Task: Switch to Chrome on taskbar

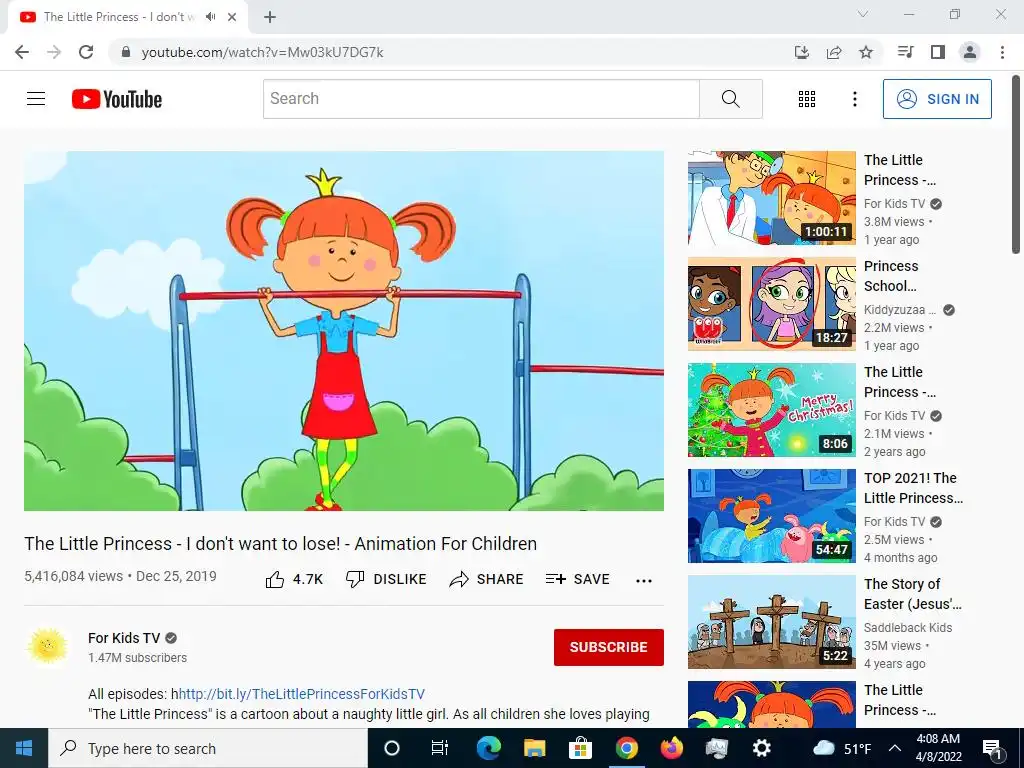Action: click(626, 748)
